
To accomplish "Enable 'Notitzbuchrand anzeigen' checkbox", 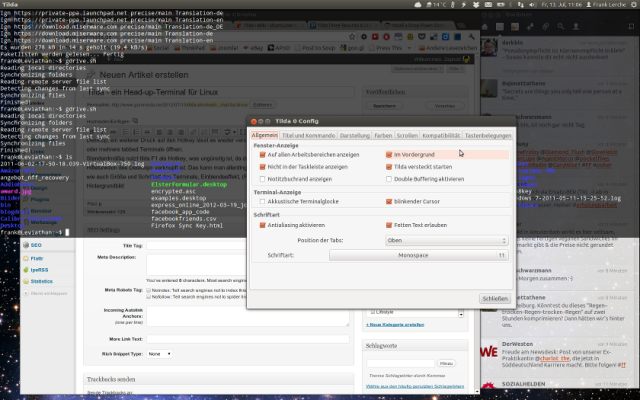I will click(262, 179).
